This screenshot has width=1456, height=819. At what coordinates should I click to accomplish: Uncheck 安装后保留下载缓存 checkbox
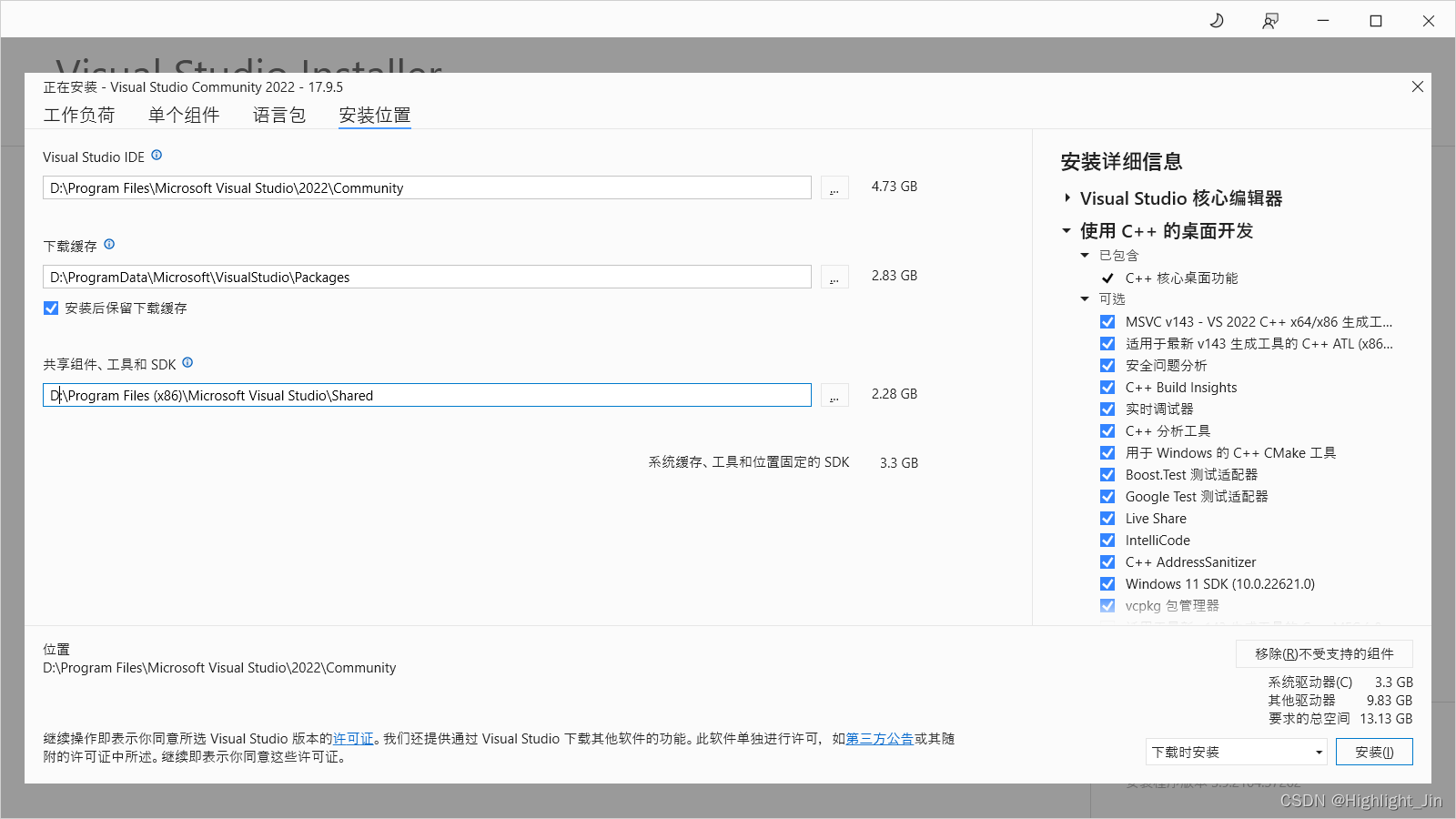[51, 308]
